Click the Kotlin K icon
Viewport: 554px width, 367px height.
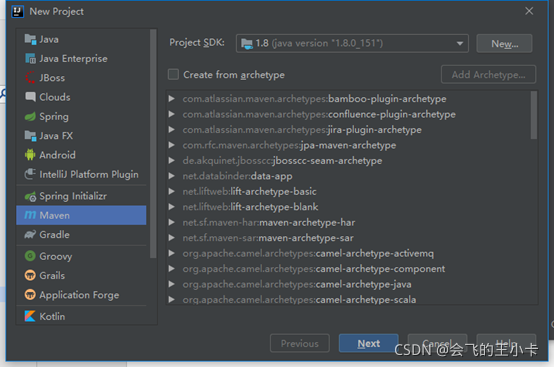tap(30, 316)
